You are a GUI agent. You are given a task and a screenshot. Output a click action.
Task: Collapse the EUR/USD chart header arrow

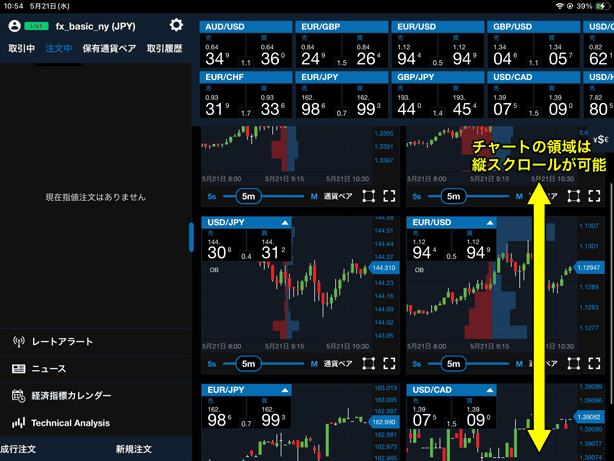pyautogui.click(x=490, y=222)
